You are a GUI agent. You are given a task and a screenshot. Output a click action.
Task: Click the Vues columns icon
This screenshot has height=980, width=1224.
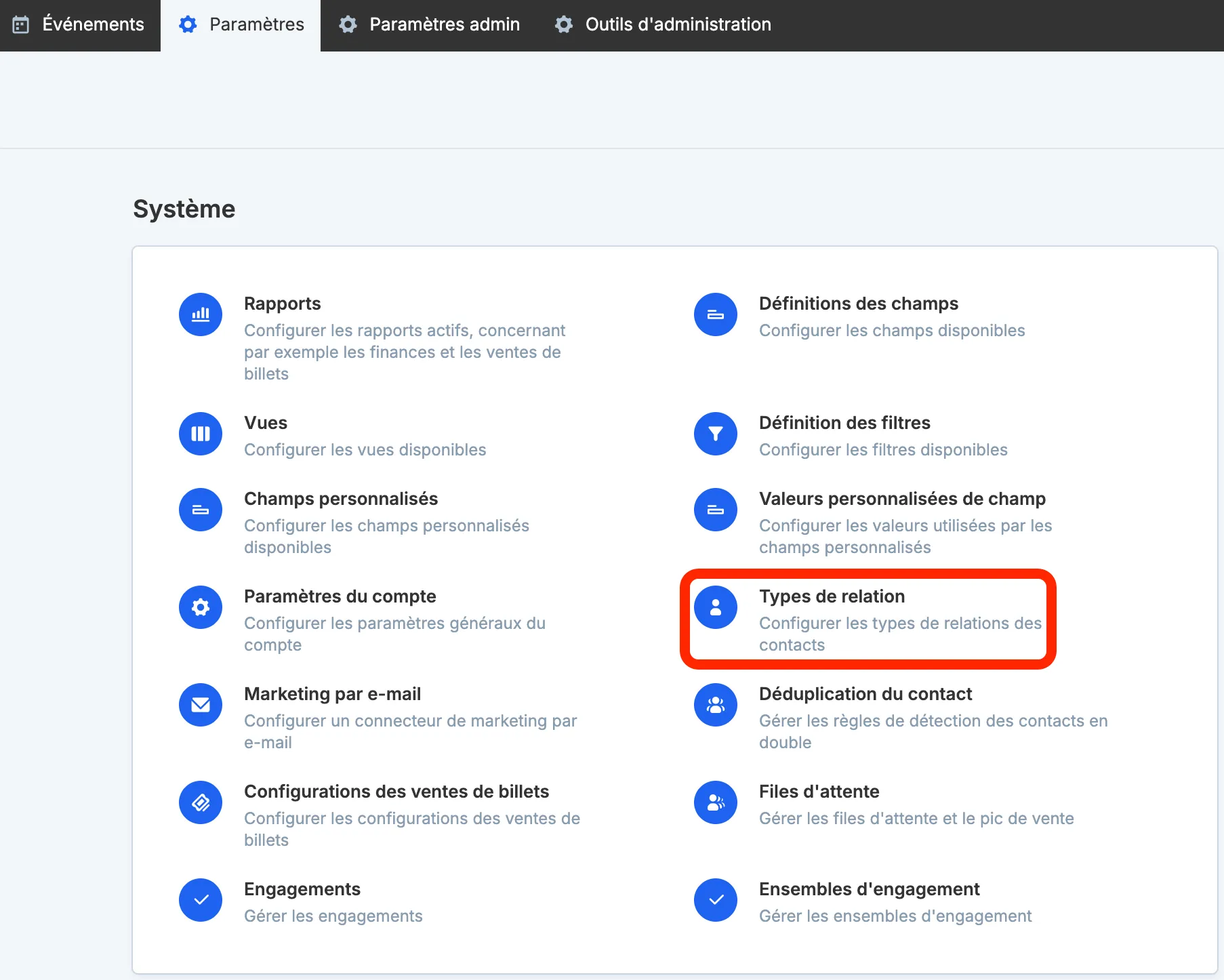(201, 434)
